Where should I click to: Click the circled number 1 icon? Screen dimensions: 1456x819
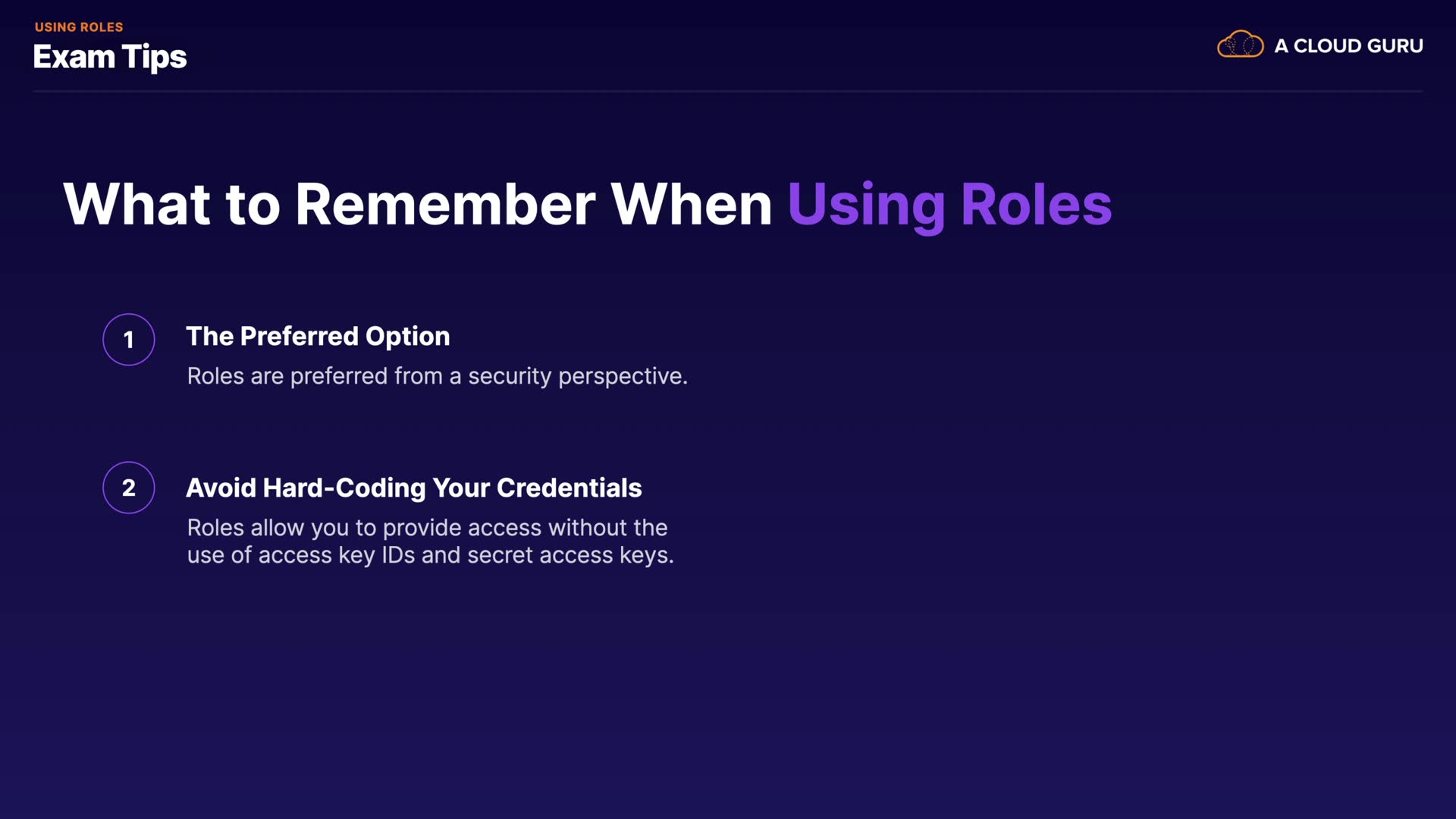click(x=129, y=339)
